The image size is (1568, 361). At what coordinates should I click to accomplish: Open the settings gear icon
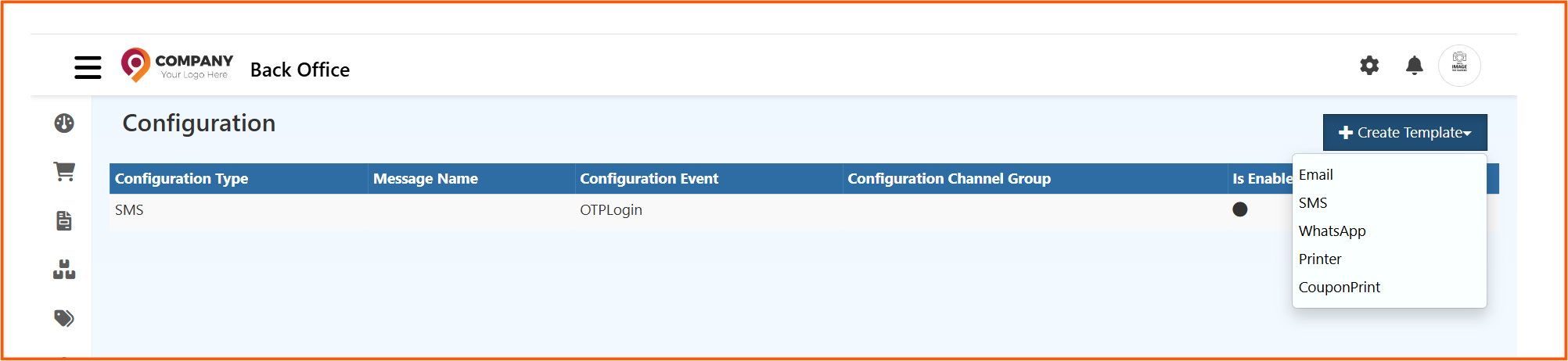[1369, 66]
